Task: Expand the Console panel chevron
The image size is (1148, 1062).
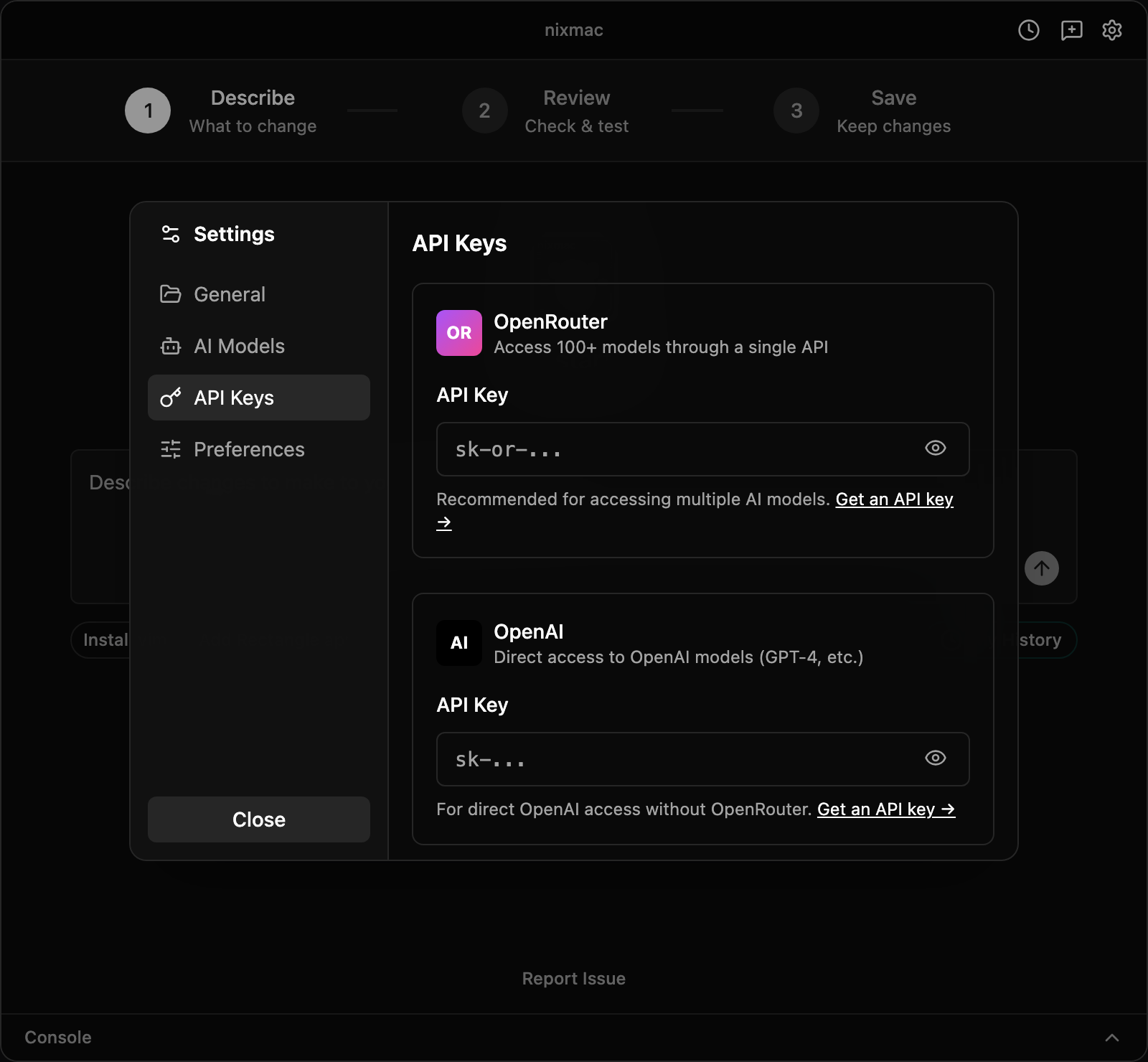Action: [x=1112, y=1038]
